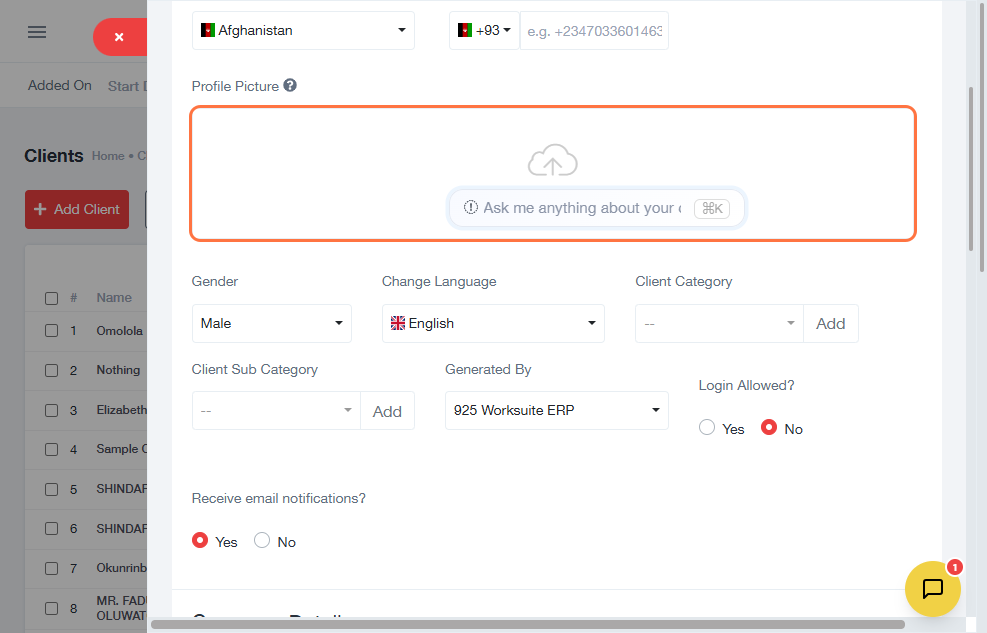
Task: Click Add next to Client Category
Action: [830, 324]
